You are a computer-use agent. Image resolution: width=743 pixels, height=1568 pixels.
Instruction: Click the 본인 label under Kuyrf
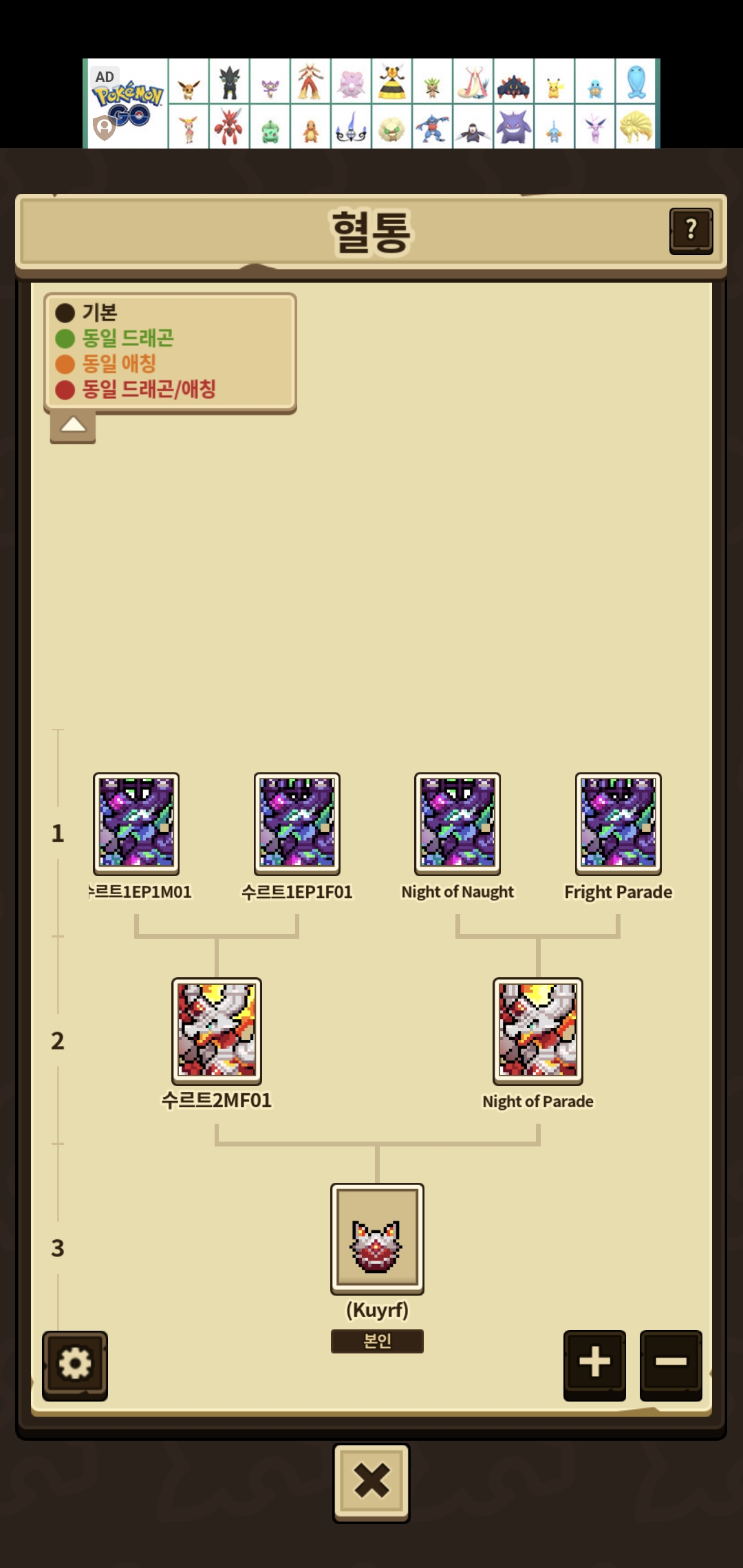pyautogui.click(x=377, y=1341)
